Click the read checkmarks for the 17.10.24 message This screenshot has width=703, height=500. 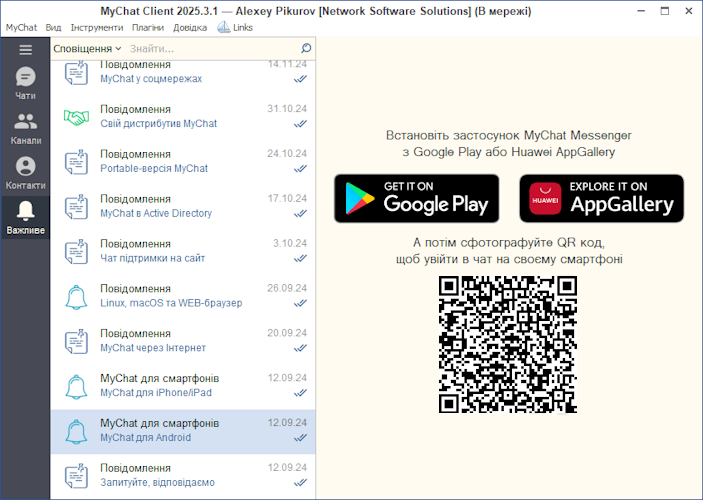tap(300, 213)
